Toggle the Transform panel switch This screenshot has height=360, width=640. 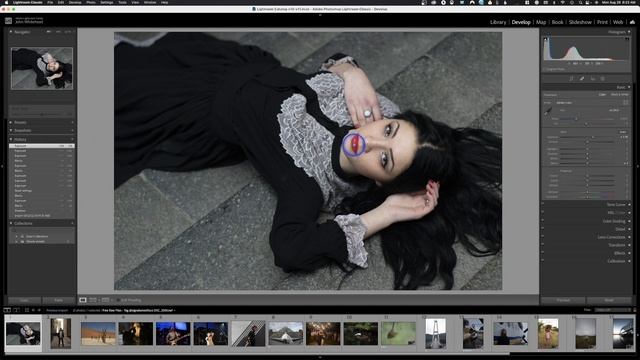point(542,245)
